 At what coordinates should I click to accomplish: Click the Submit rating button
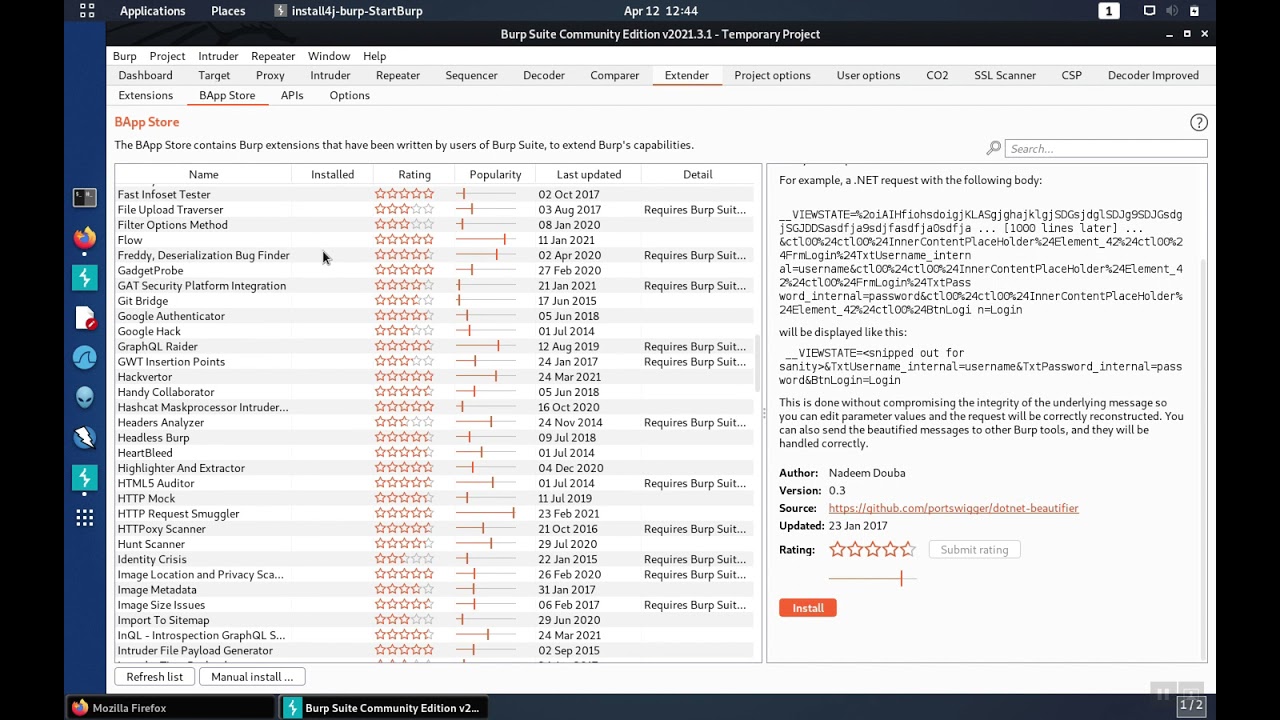point(974,549)
